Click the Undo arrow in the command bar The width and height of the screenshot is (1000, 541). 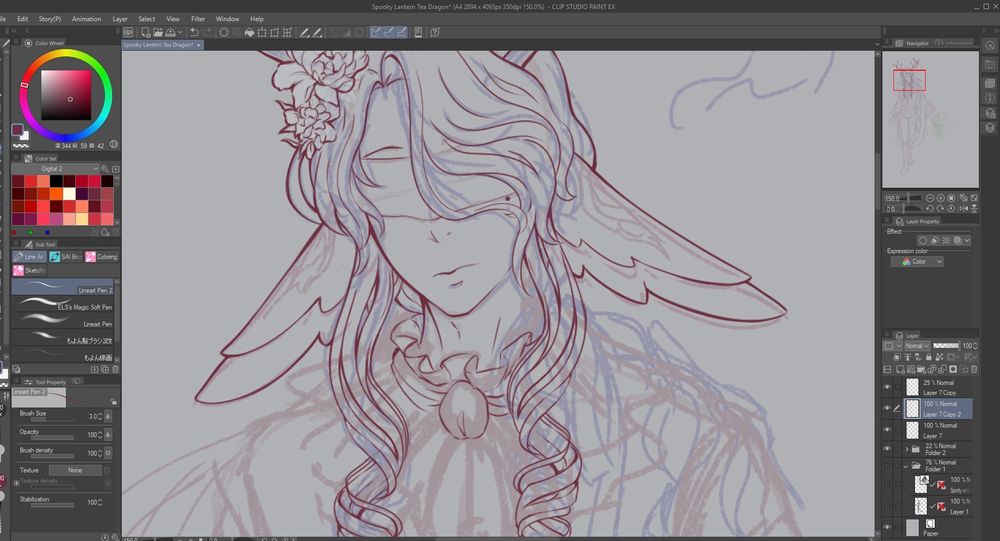coord(193,32)
